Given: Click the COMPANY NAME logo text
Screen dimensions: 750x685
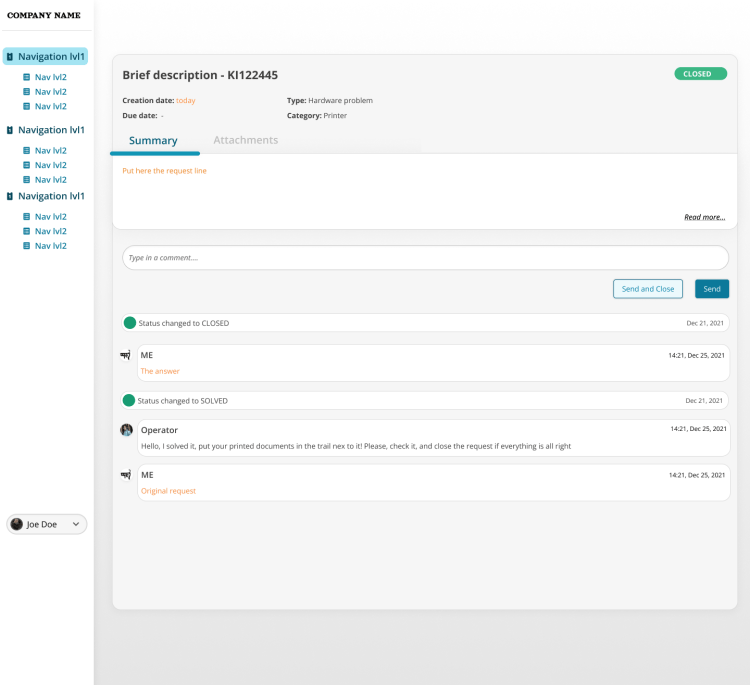Looking at the screenshot, I should coord(44,15).
